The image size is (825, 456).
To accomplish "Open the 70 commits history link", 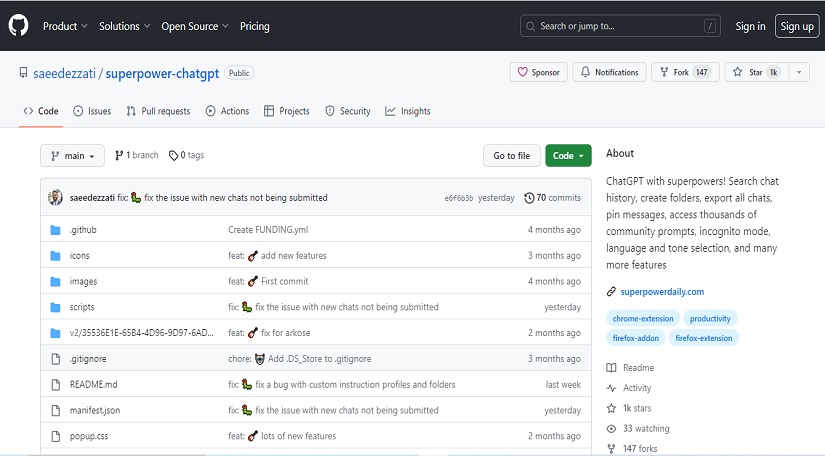I will coord(552,198).
